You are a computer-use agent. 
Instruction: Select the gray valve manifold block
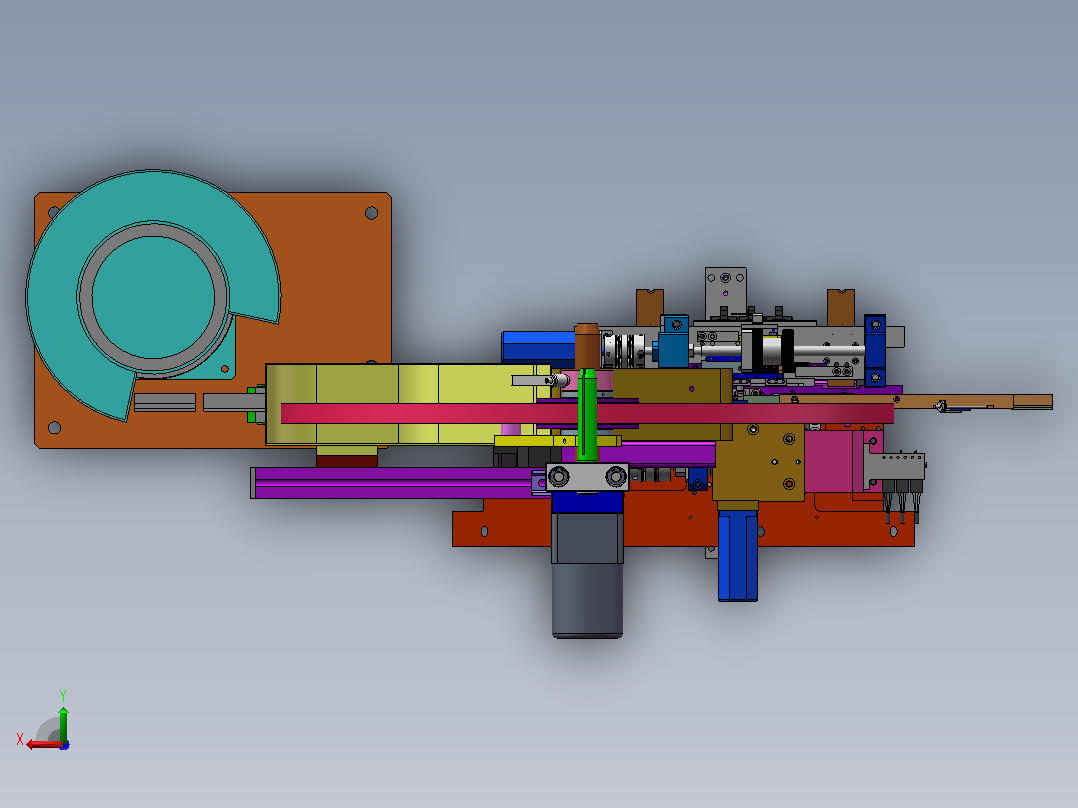pyautogui.click(x=896, y=467)
